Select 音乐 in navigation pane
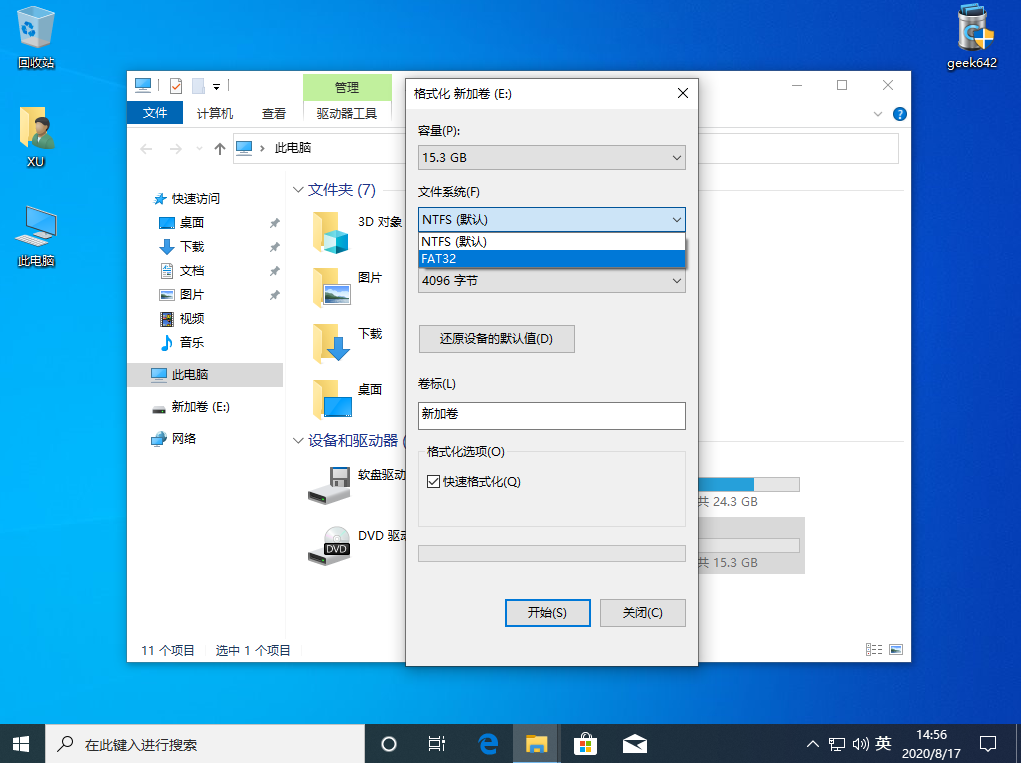 point(191,342)
